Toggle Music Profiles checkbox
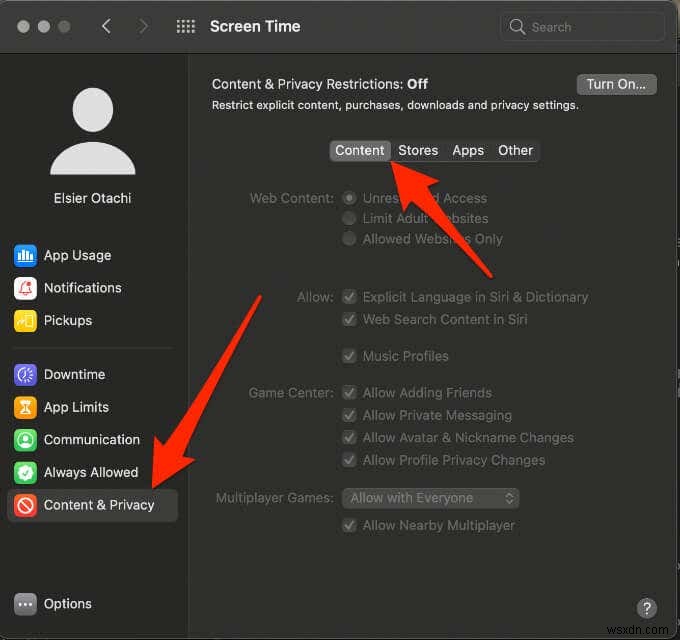The height and width of the screenshot is (640, 680). pos(349,356)
